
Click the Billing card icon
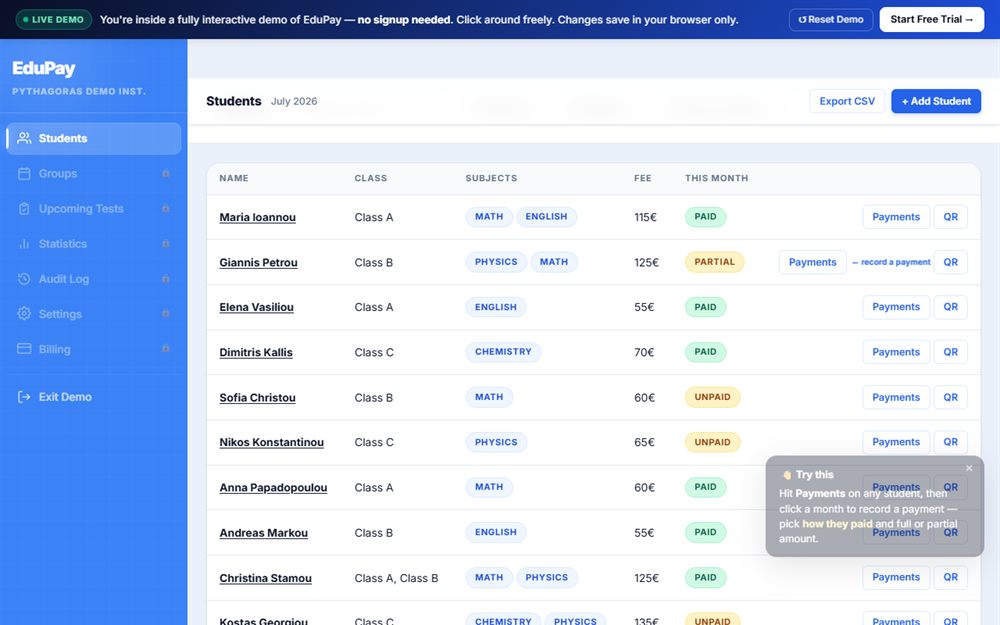(x=24, y=349)
